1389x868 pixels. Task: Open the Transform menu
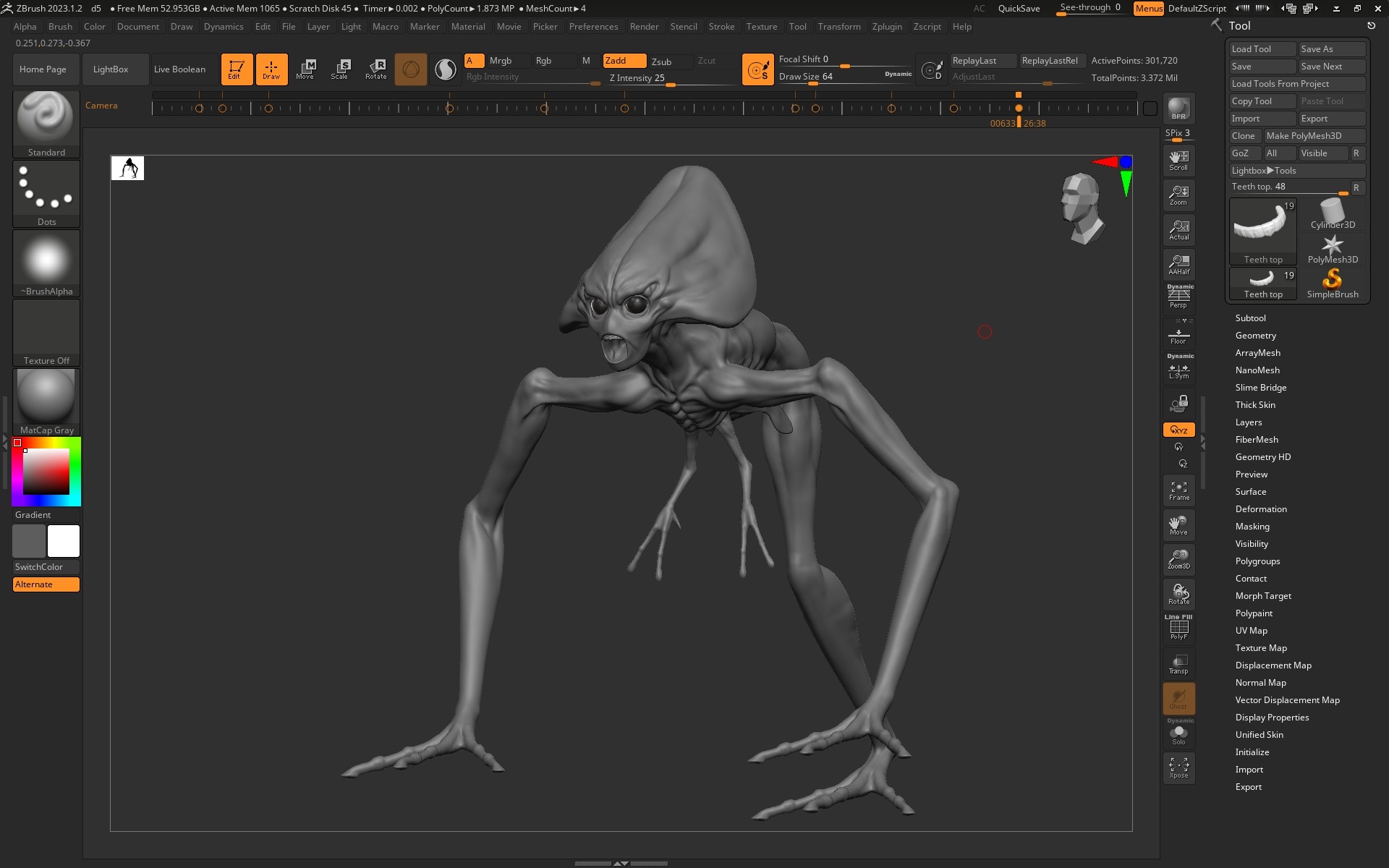point(839,27)
